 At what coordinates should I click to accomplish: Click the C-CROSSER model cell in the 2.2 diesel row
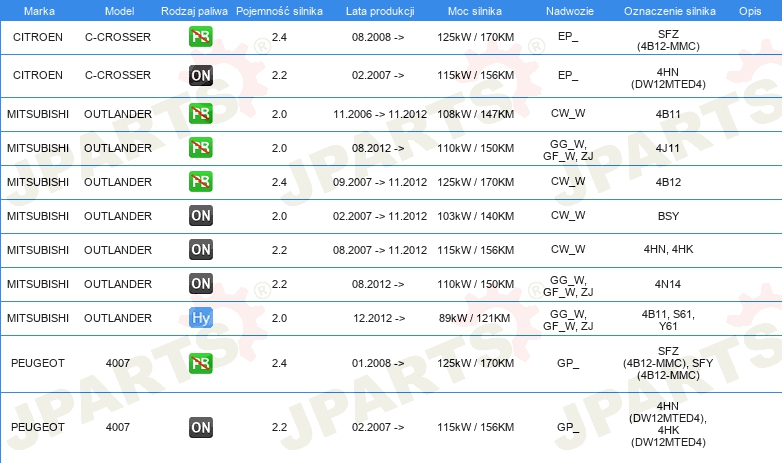118,75
